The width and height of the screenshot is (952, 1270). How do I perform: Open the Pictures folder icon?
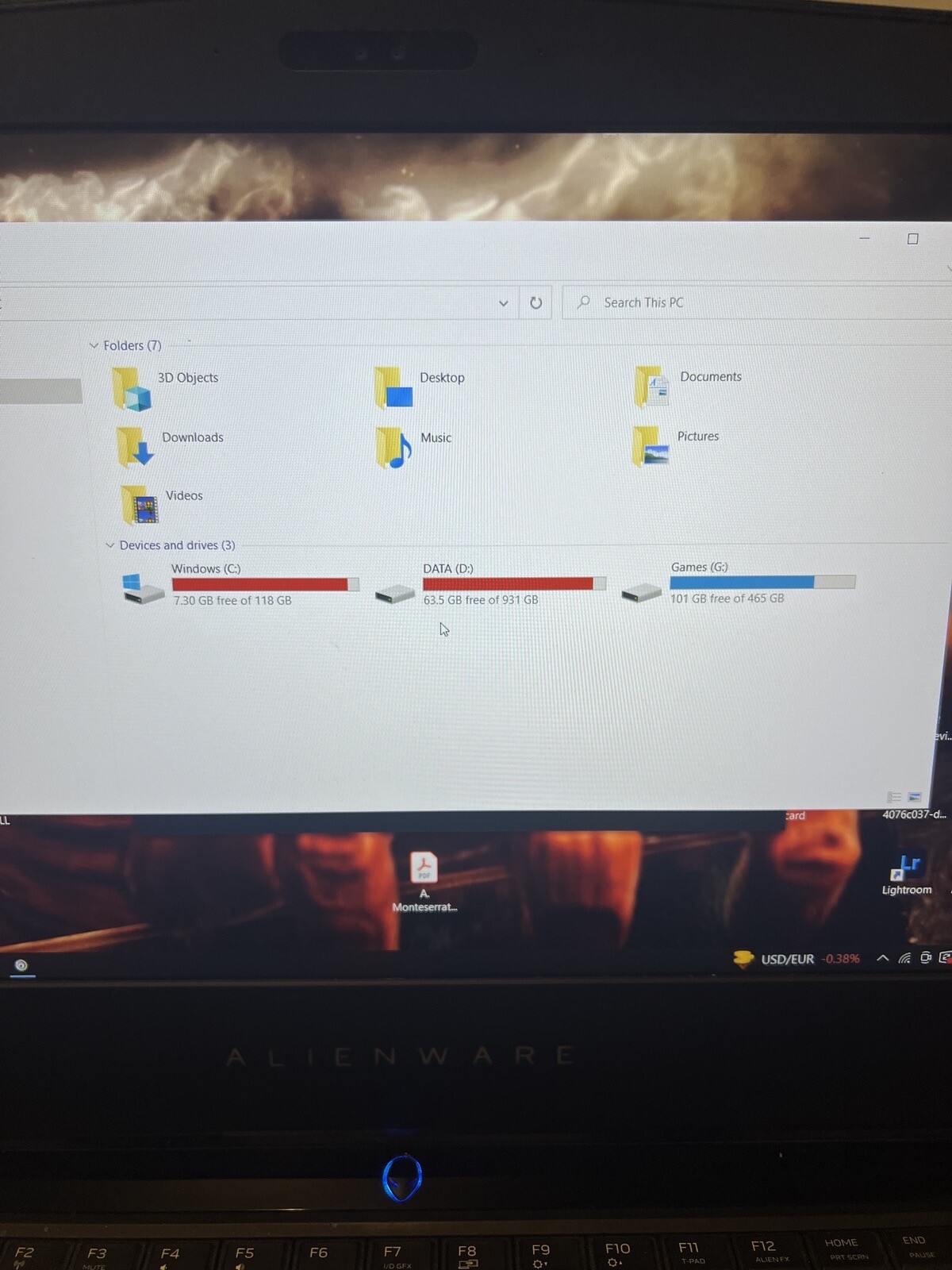tap(651, 446)
